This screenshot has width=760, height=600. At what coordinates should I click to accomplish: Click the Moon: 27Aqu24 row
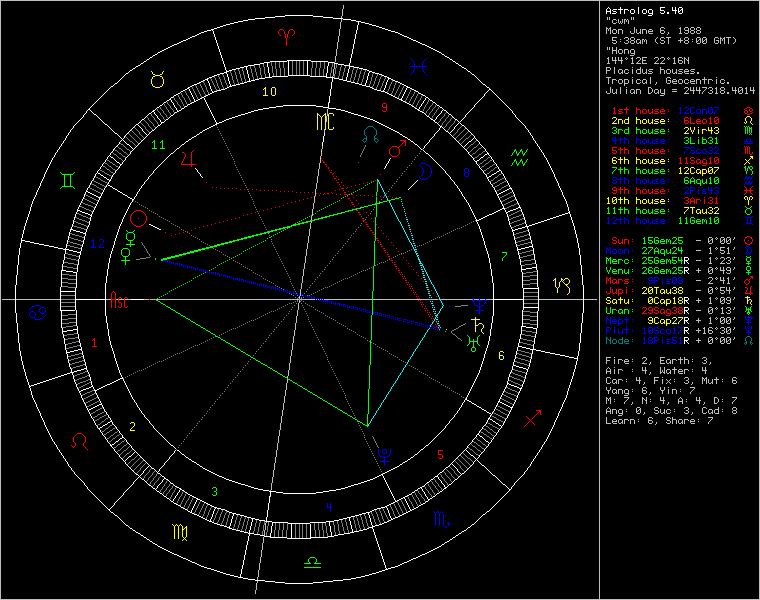[x=679, y=251]
